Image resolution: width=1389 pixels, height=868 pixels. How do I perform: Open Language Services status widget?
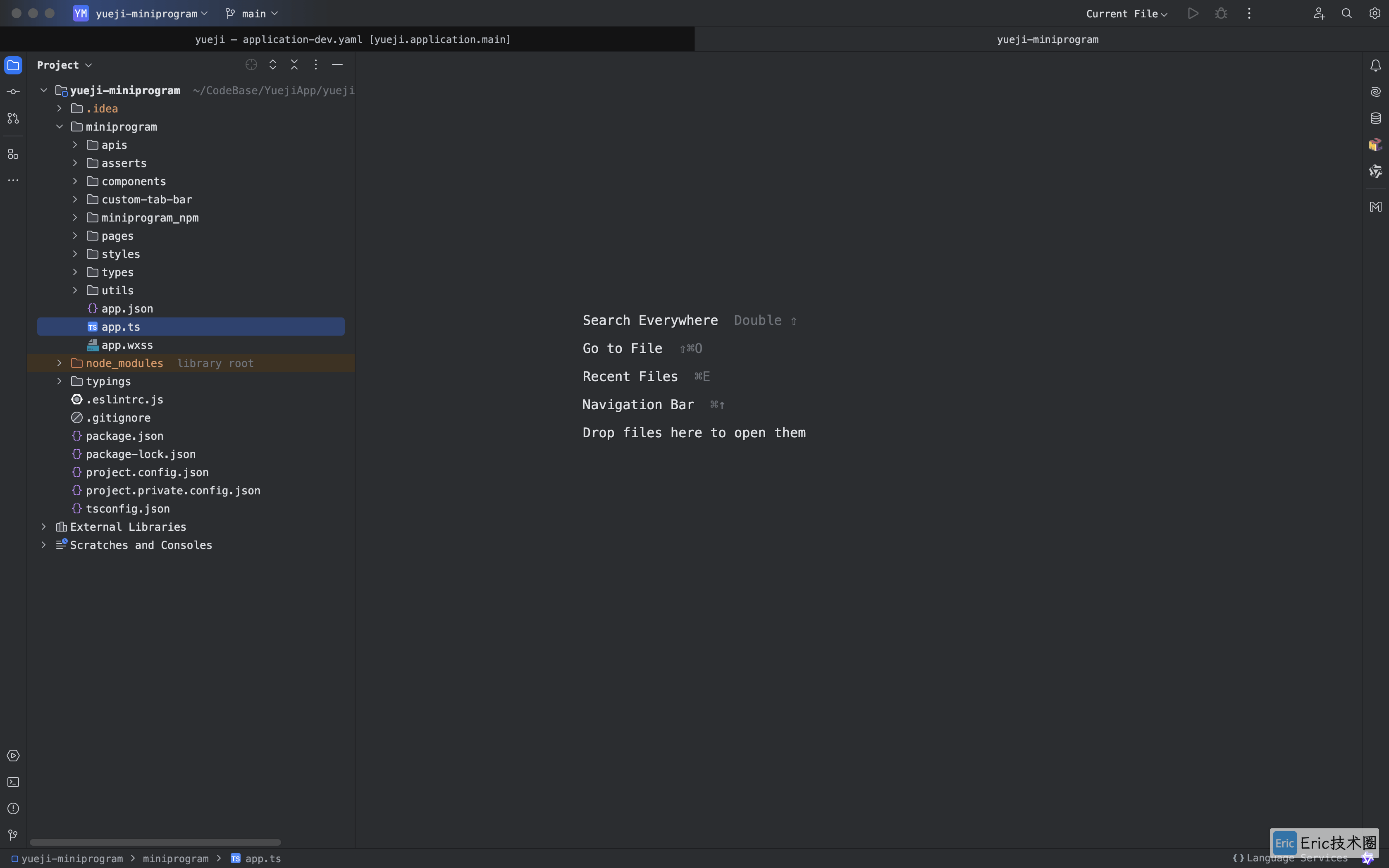(x=1290, y=858)
